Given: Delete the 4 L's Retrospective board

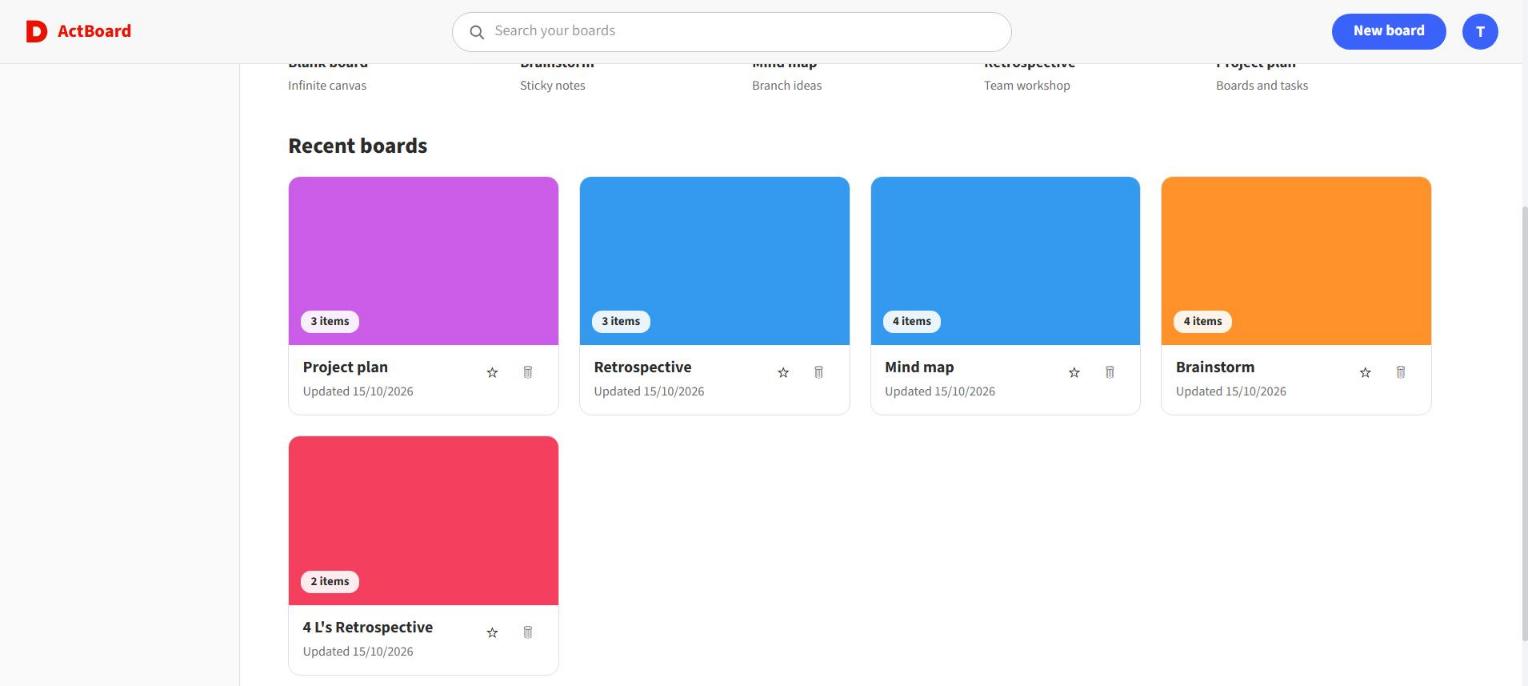Looking at the screenshot, I should [528, 632].
